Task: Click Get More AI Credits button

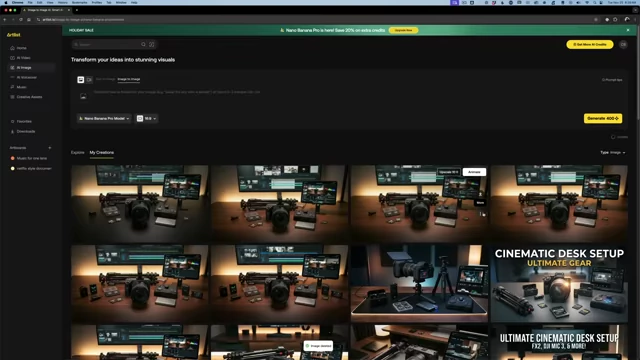Action: 589,44
